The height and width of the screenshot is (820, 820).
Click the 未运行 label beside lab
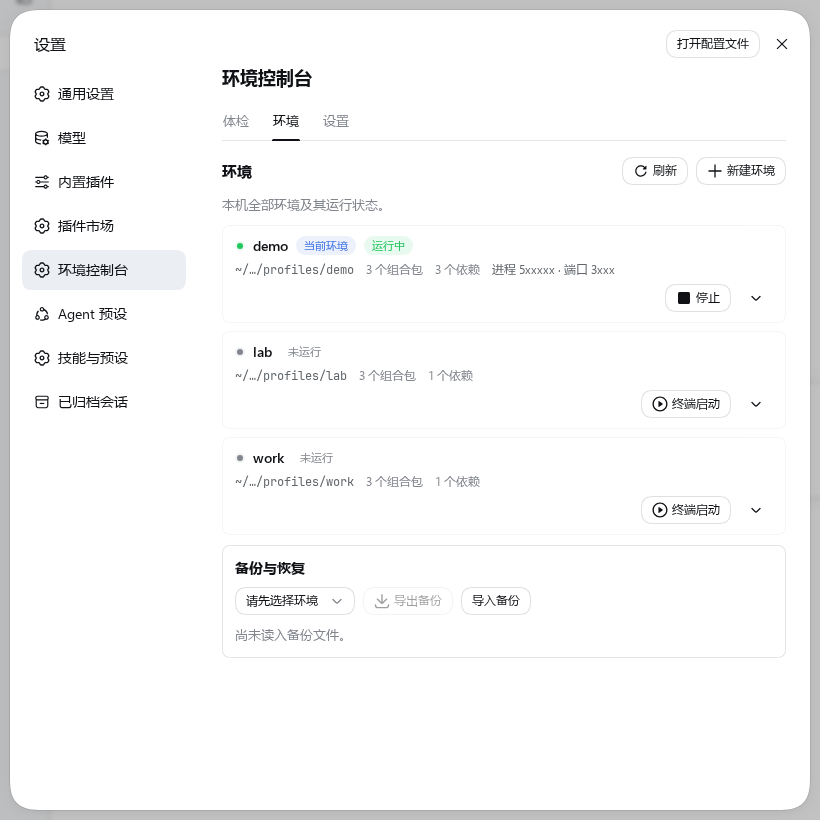[x=304, y=352]
